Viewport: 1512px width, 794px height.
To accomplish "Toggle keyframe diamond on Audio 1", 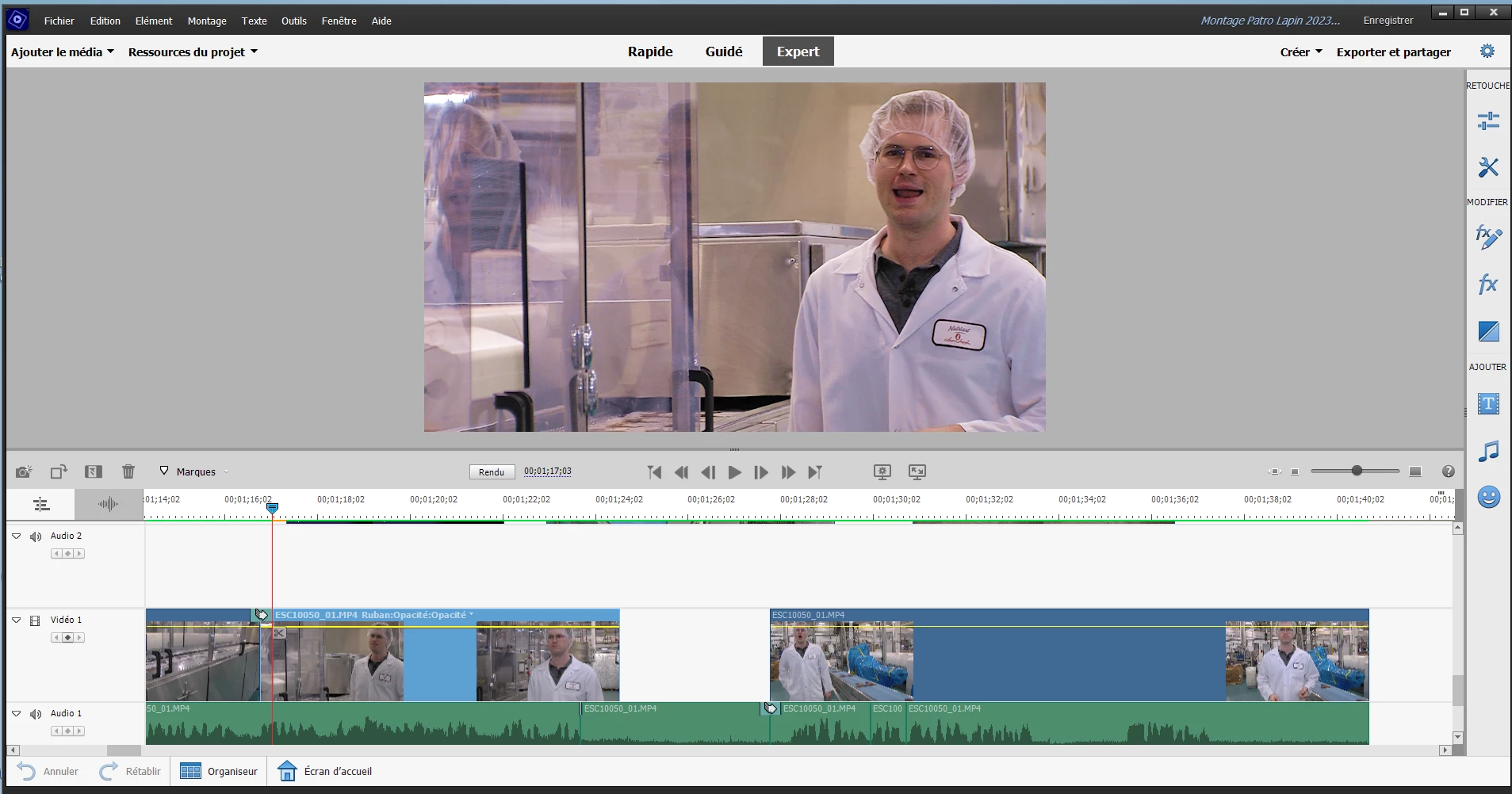I will click(67, 731).
